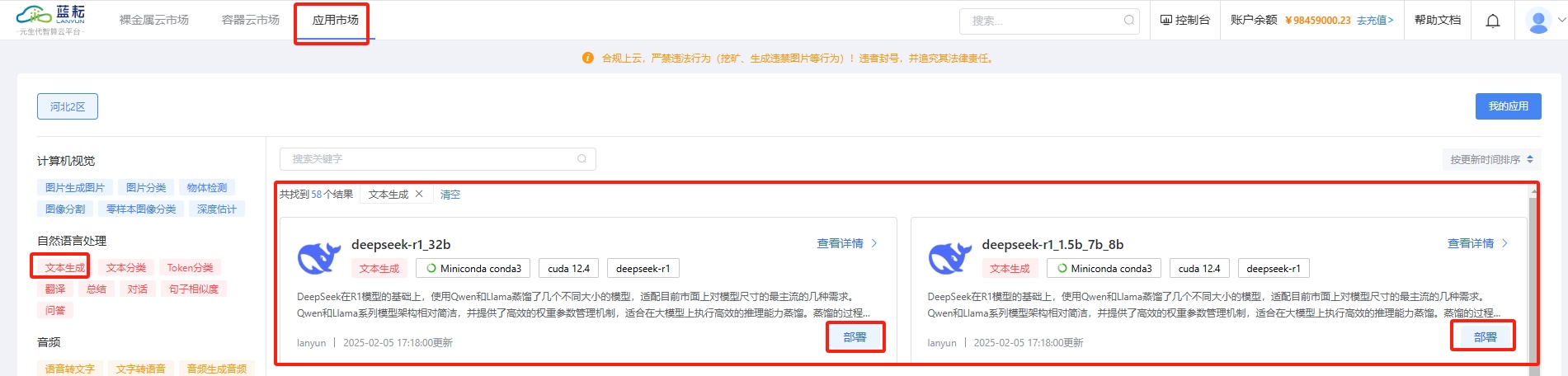Image resolution: width=1568 pixels, height=376 pixels.
Task: Open the user avatar menu
Action: [x=1538, y=21]
